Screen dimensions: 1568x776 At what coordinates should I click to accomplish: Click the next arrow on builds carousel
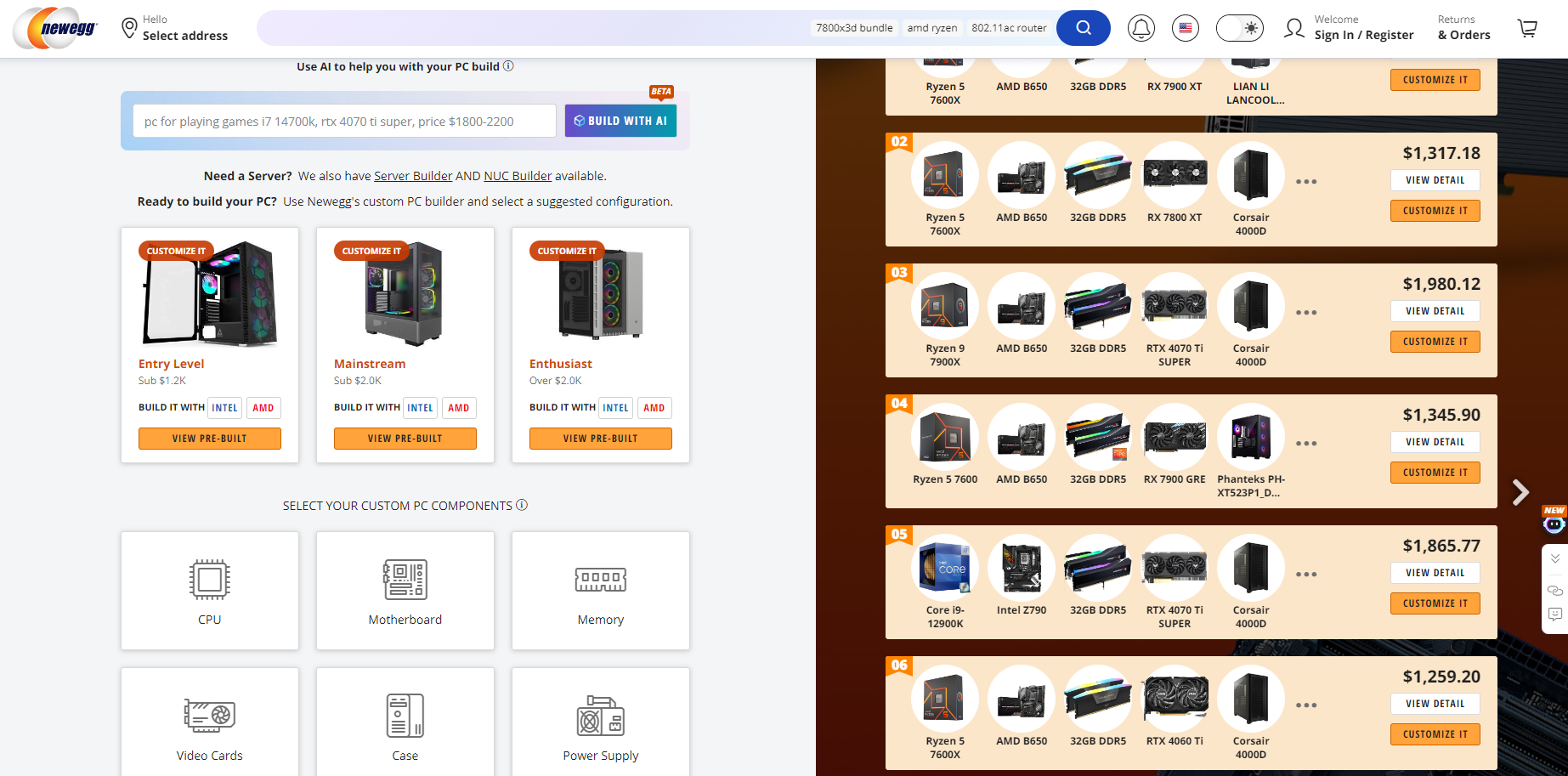click(x=1520, y=492)
